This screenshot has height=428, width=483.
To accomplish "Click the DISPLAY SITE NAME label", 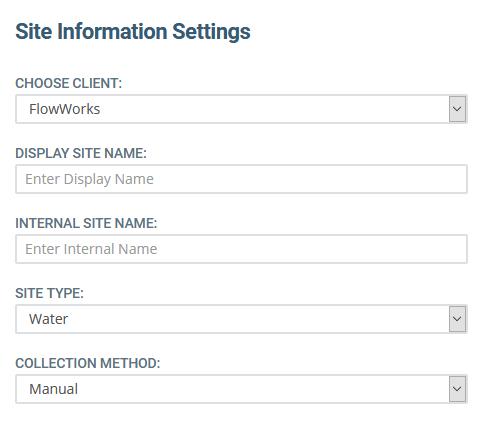I will 81,153.
